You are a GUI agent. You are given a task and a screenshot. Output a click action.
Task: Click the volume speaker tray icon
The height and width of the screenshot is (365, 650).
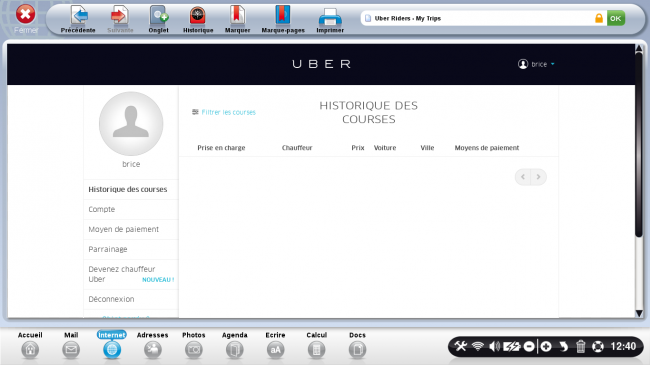click(494, 346)
